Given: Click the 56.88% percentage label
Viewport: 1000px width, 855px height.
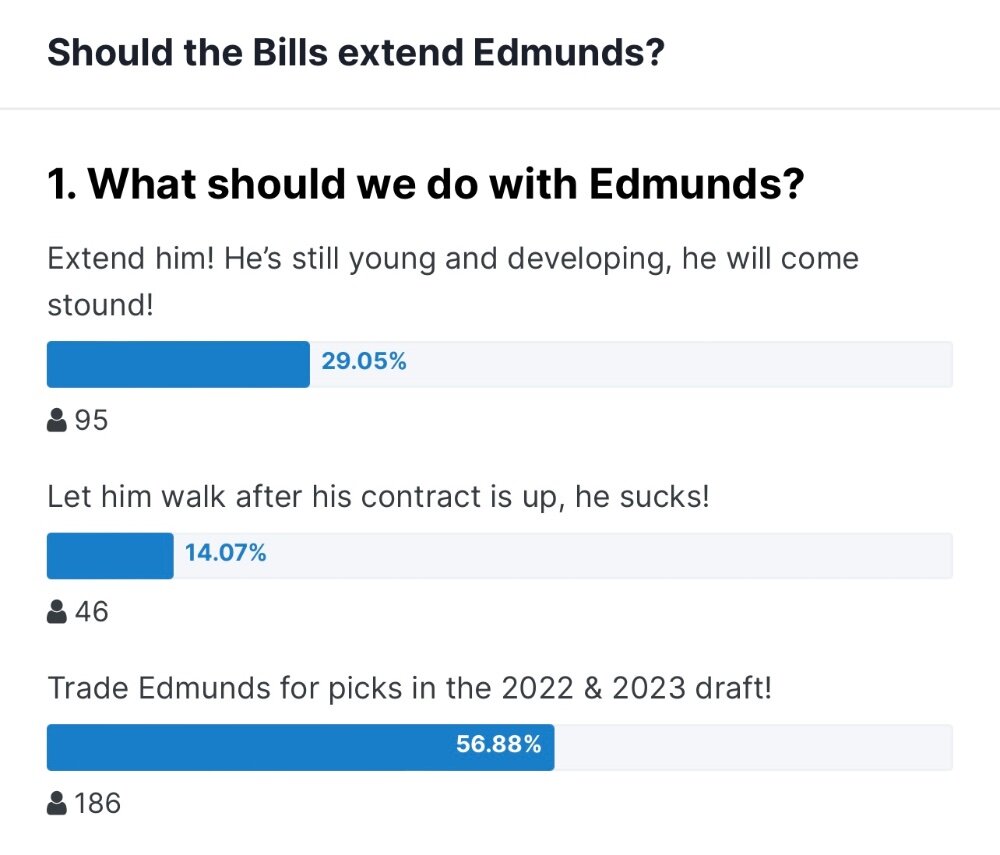Looking at the screenshot, I should [499, 744].
